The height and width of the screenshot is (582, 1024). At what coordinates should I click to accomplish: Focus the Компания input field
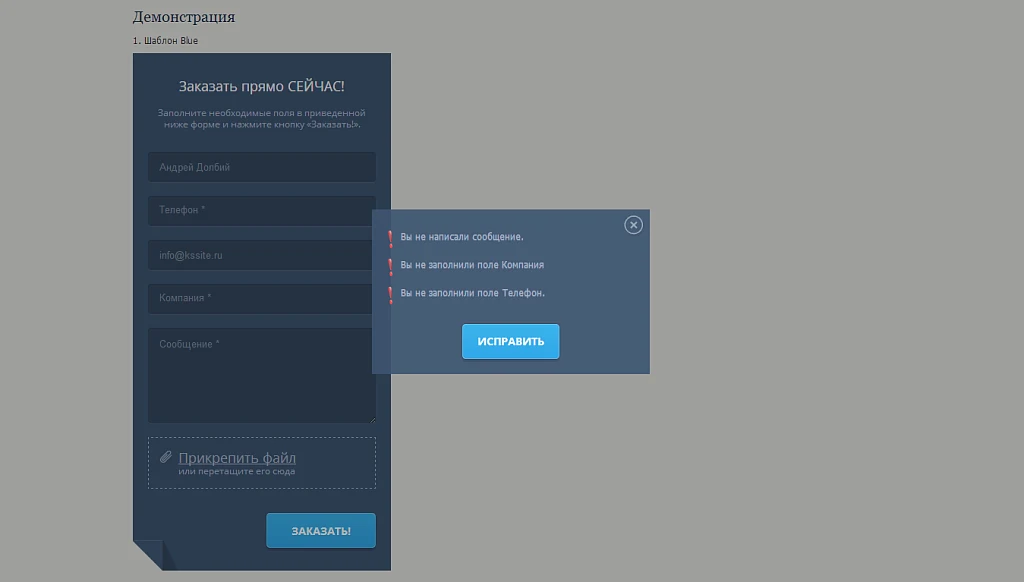[x=261, y=299]
